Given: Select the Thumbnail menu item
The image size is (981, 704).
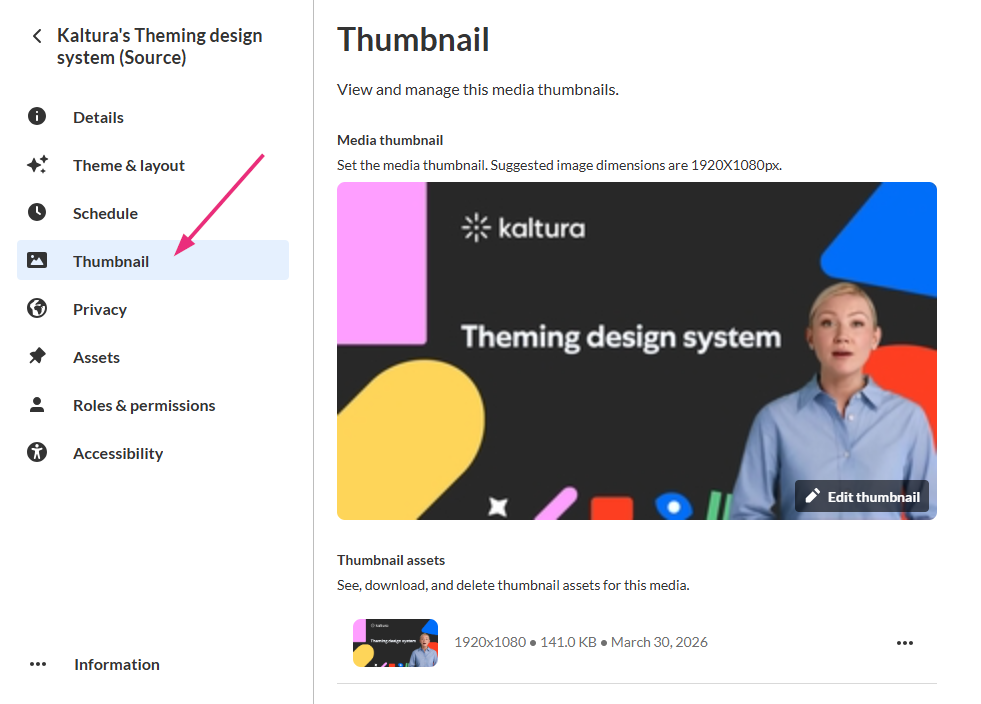Looking at the screenshot, I should pyautogui.click(x=153, y=260).
